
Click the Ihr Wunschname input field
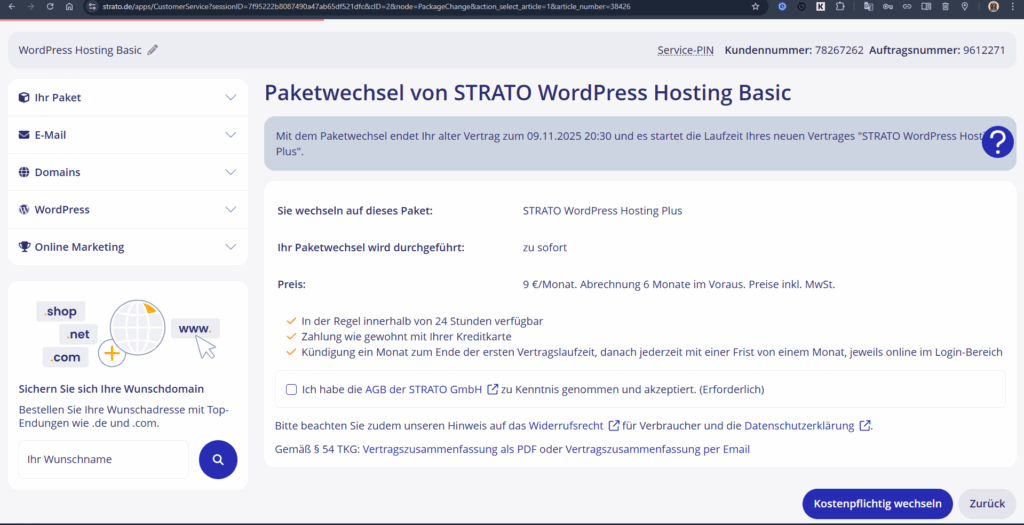click(103, 460)
